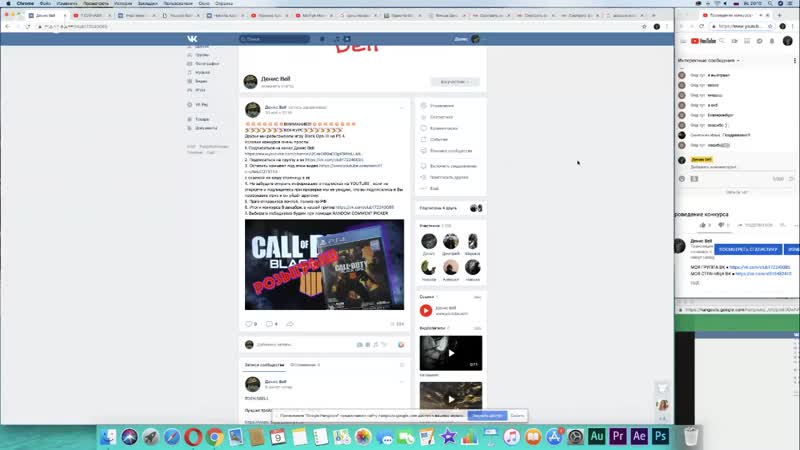Switch to 'Записи сообщества' tab
Image resolution: width=800 pixels, height=450 pixels.
point(264,365)
